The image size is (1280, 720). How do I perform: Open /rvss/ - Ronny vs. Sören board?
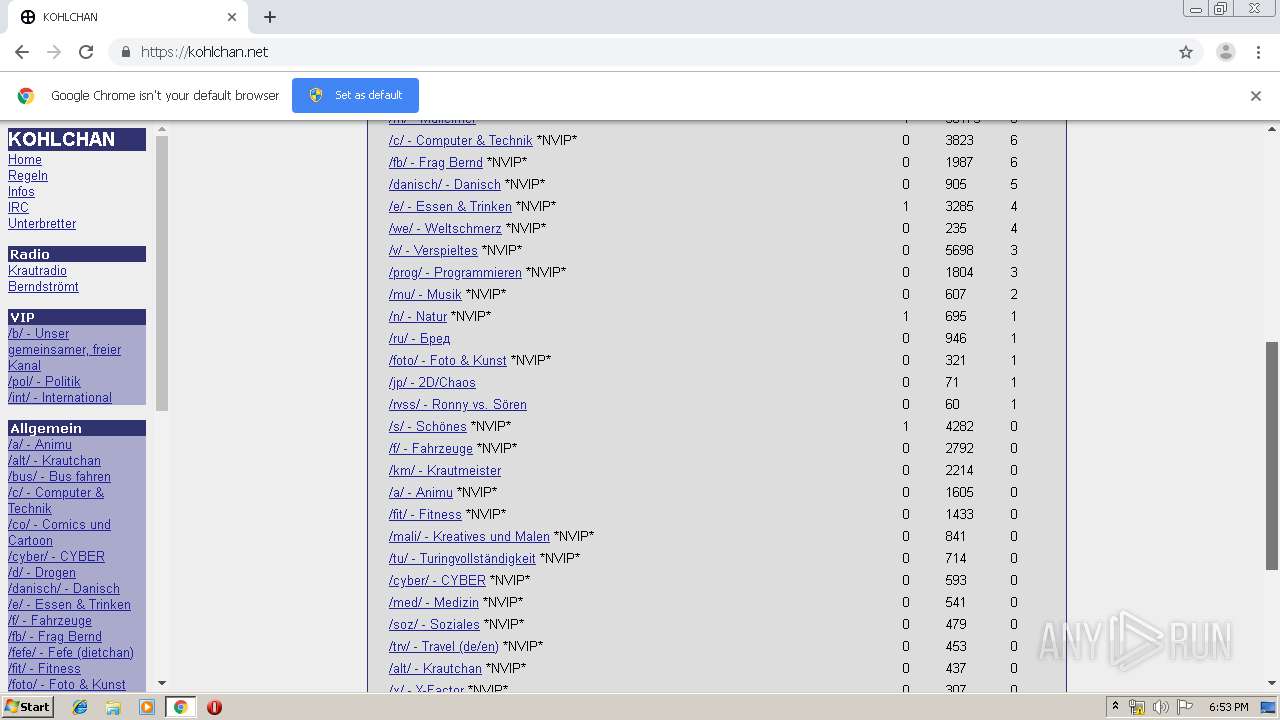pyautogui.click(x=458, y=405)
